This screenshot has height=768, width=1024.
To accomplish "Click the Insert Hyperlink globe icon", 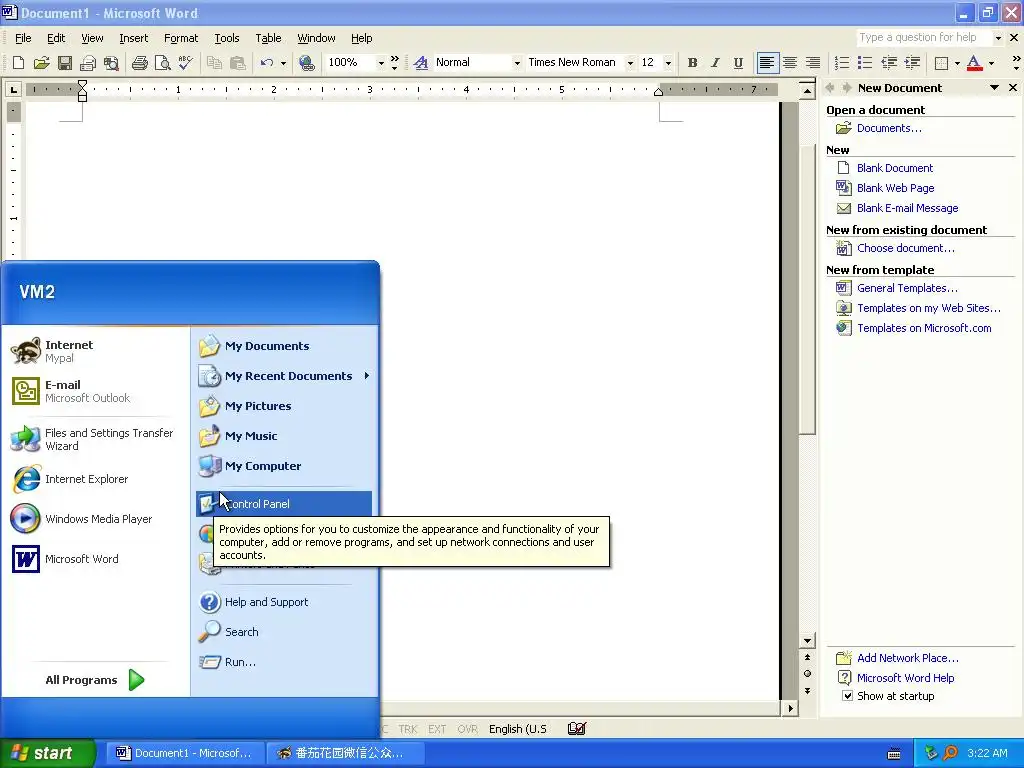I will 306,63.
